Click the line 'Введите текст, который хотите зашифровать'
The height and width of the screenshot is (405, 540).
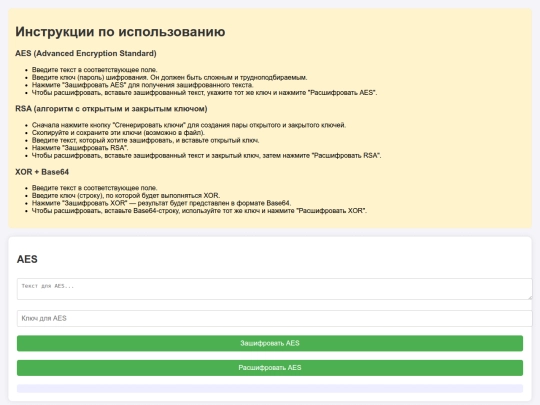tap(146, 140)
